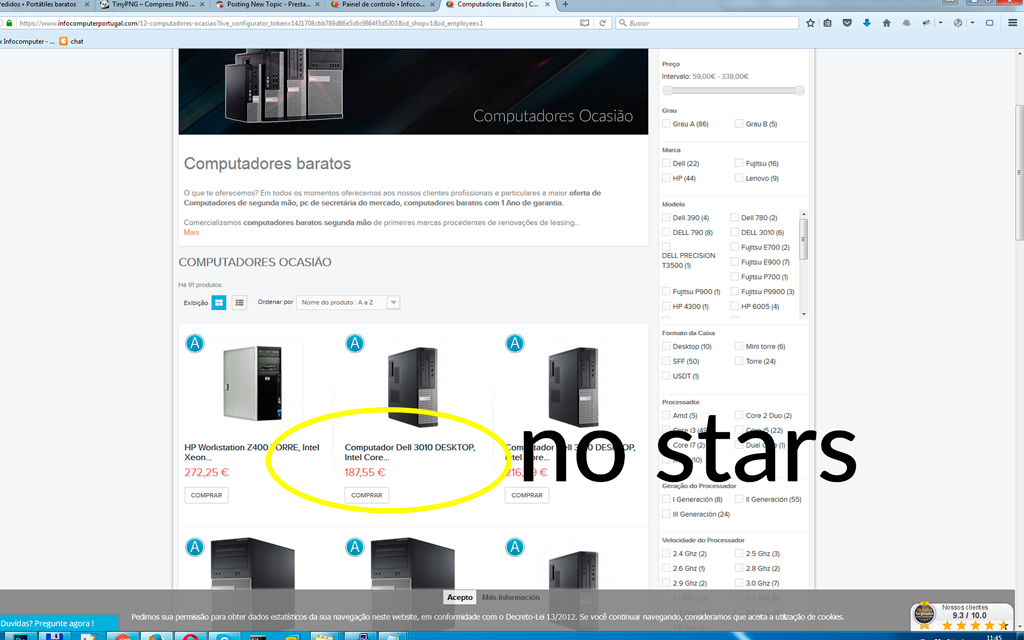Check the Grau B filter

(739, 123)
